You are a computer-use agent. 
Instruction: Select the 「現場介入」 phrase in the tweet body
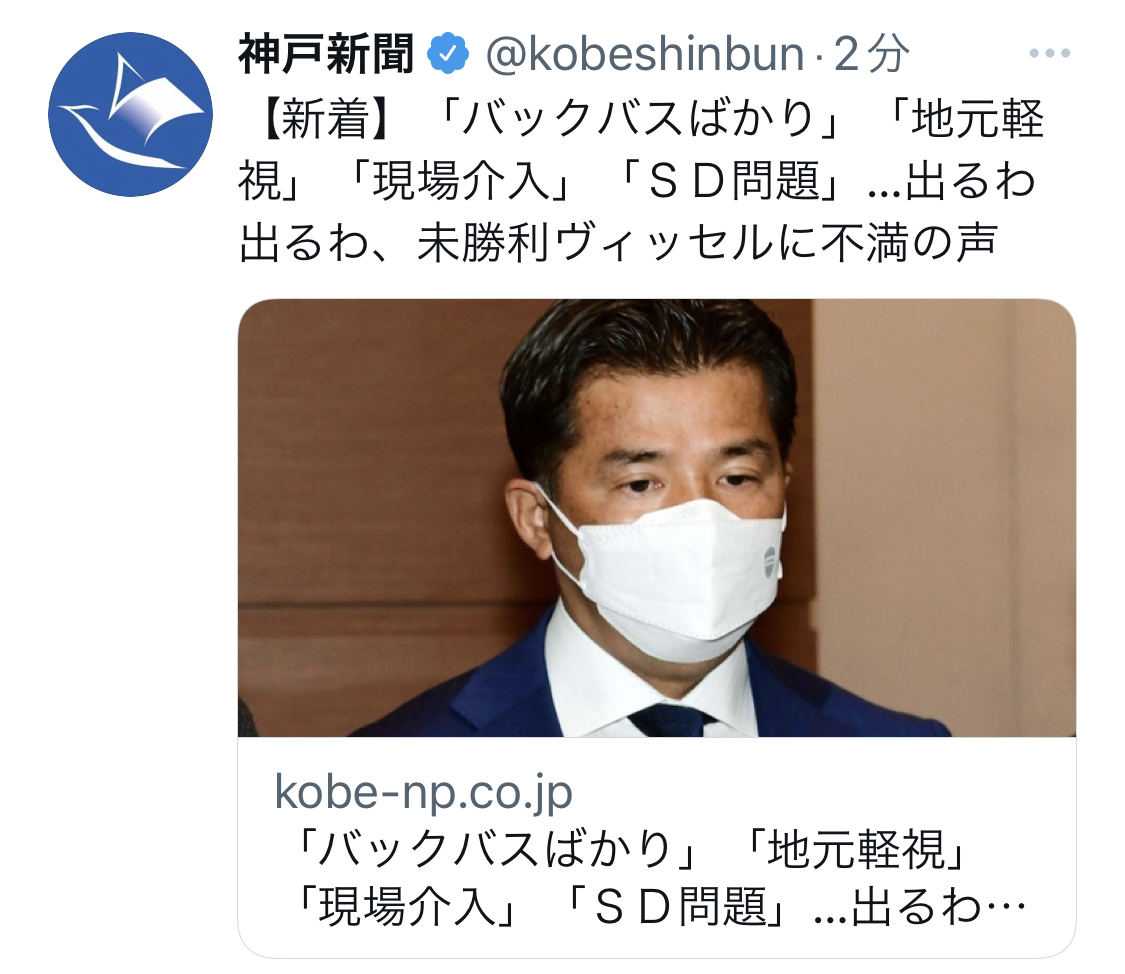pos(459,181)
